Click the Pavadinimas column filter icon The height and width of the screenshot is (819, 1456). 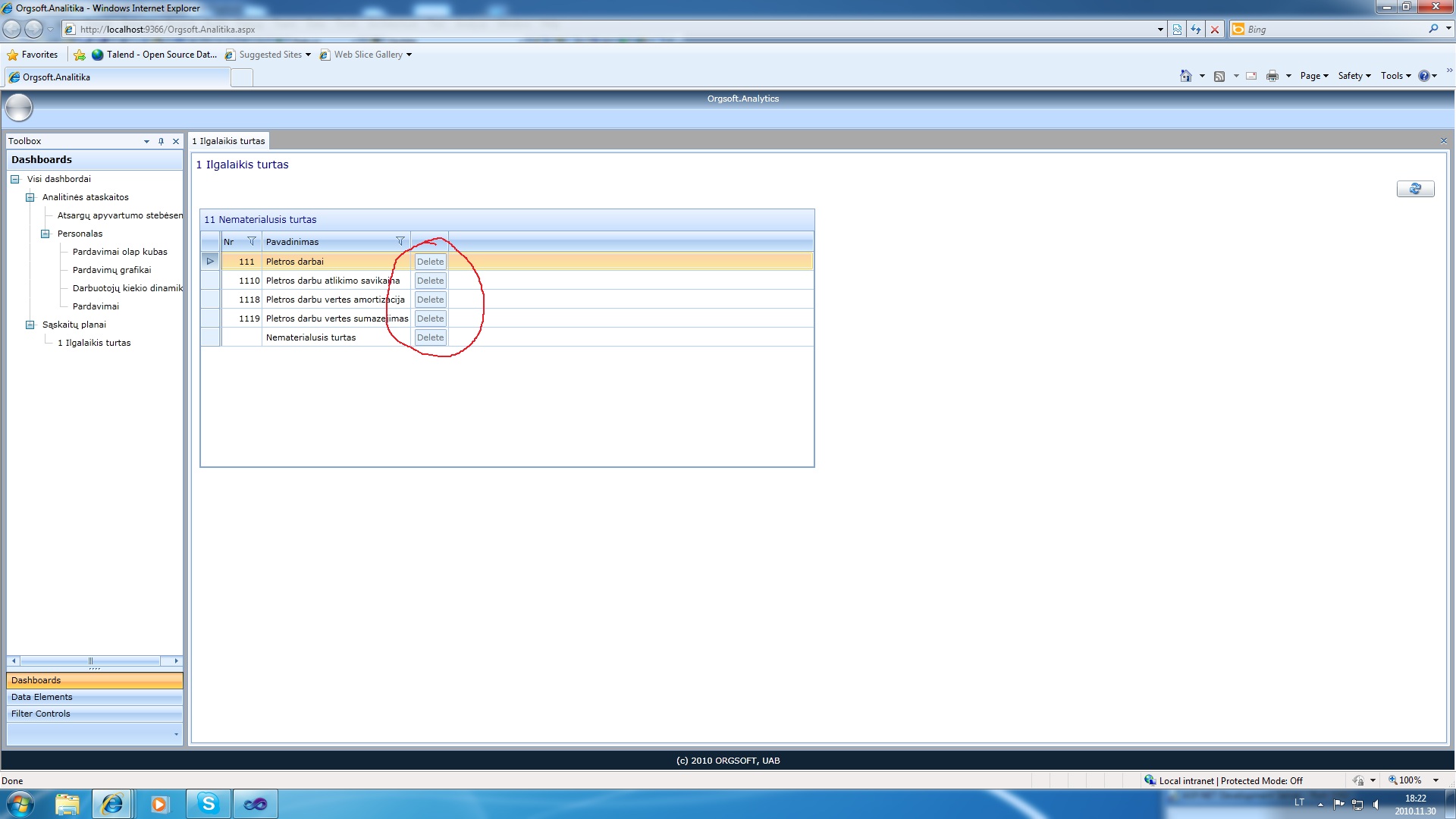[x=400, y=241]
